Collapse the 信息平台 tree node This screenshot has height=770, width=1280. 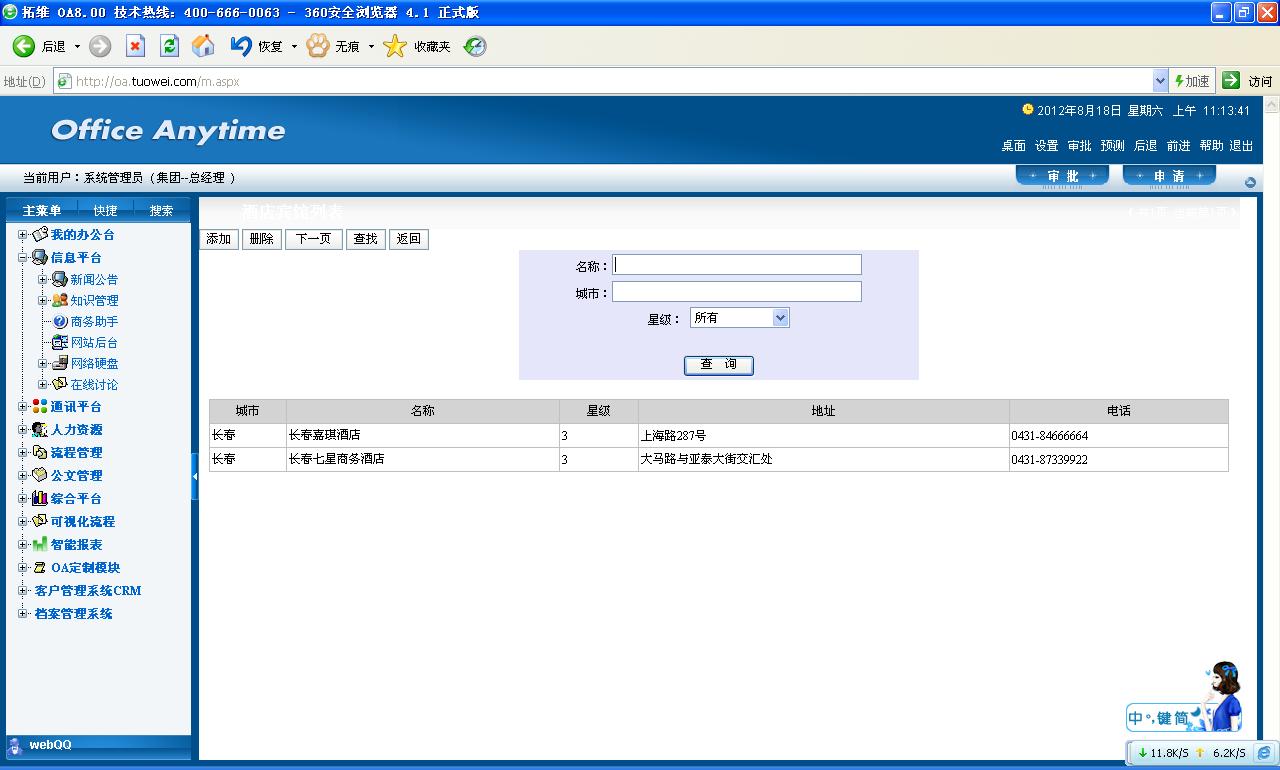(x=23, y=257)
